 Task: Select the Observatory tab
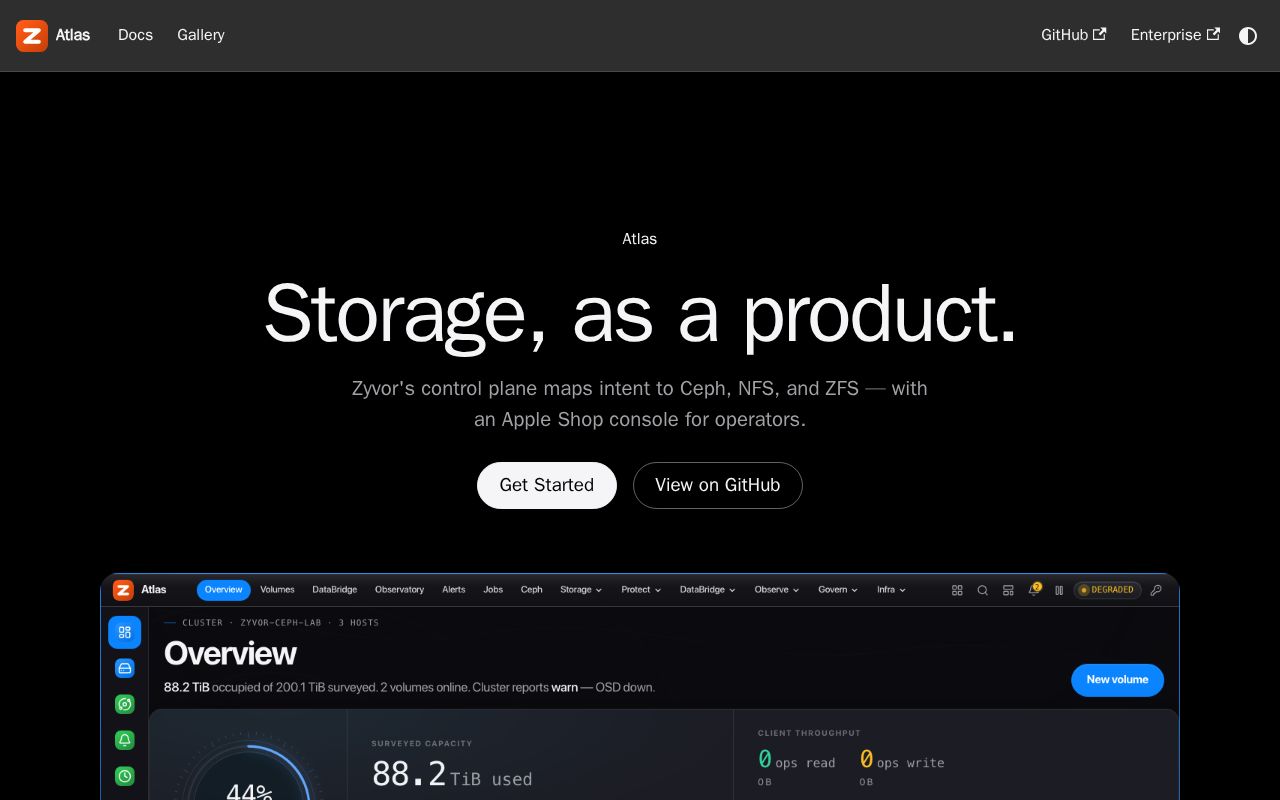click(x=399, y=590)
